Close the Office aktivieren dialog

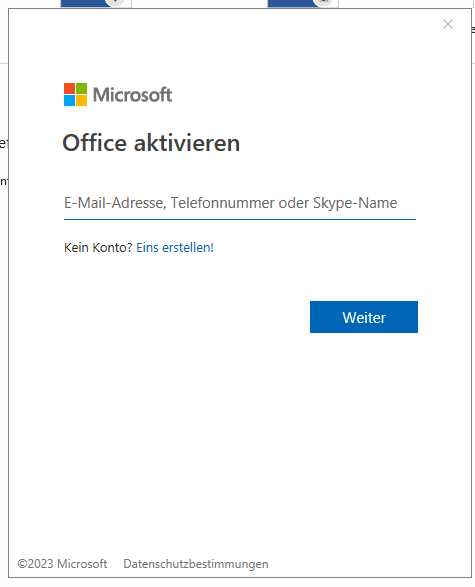coord(448,24)
